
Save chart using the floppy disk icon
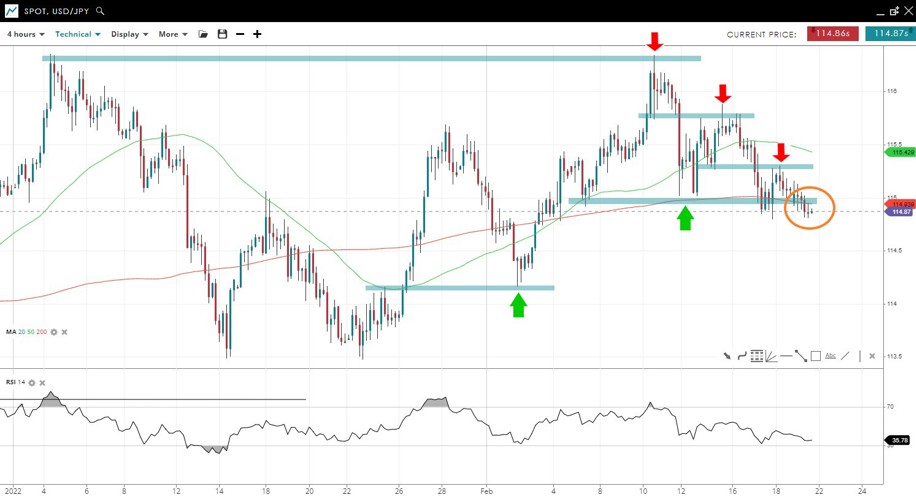[x=222, y=34]
